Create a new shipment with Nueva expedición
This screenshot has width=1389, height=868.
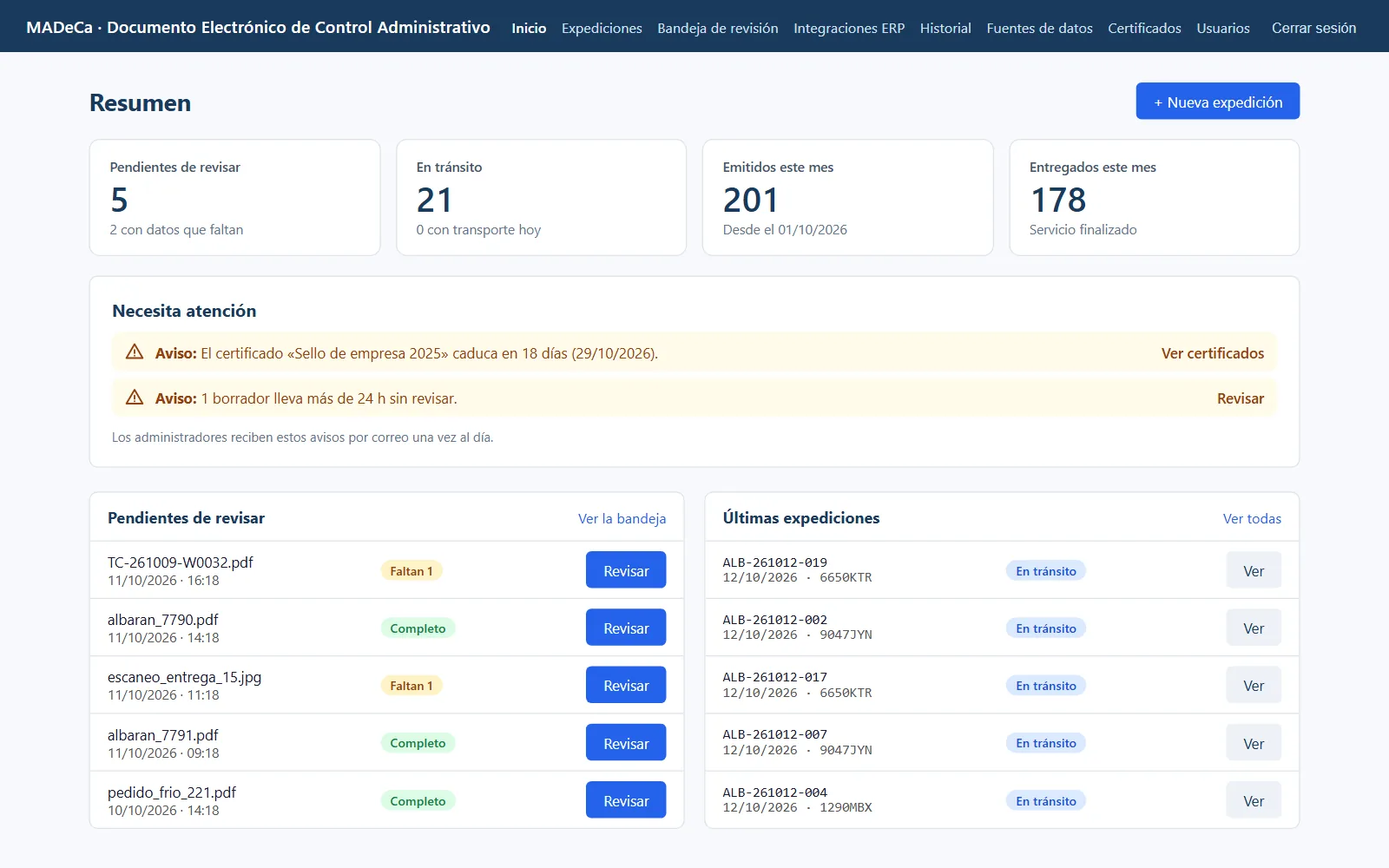pos(1217,102)
